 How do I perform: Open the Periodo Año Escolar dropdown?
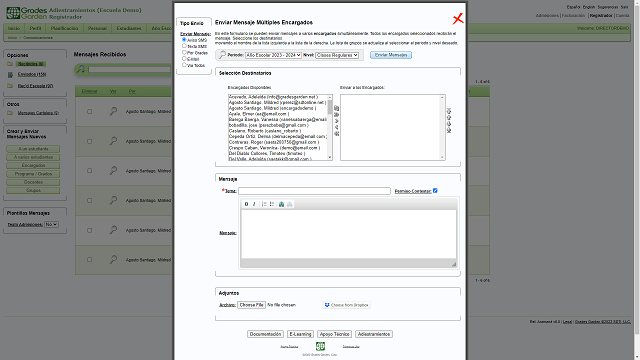point(273,55)
